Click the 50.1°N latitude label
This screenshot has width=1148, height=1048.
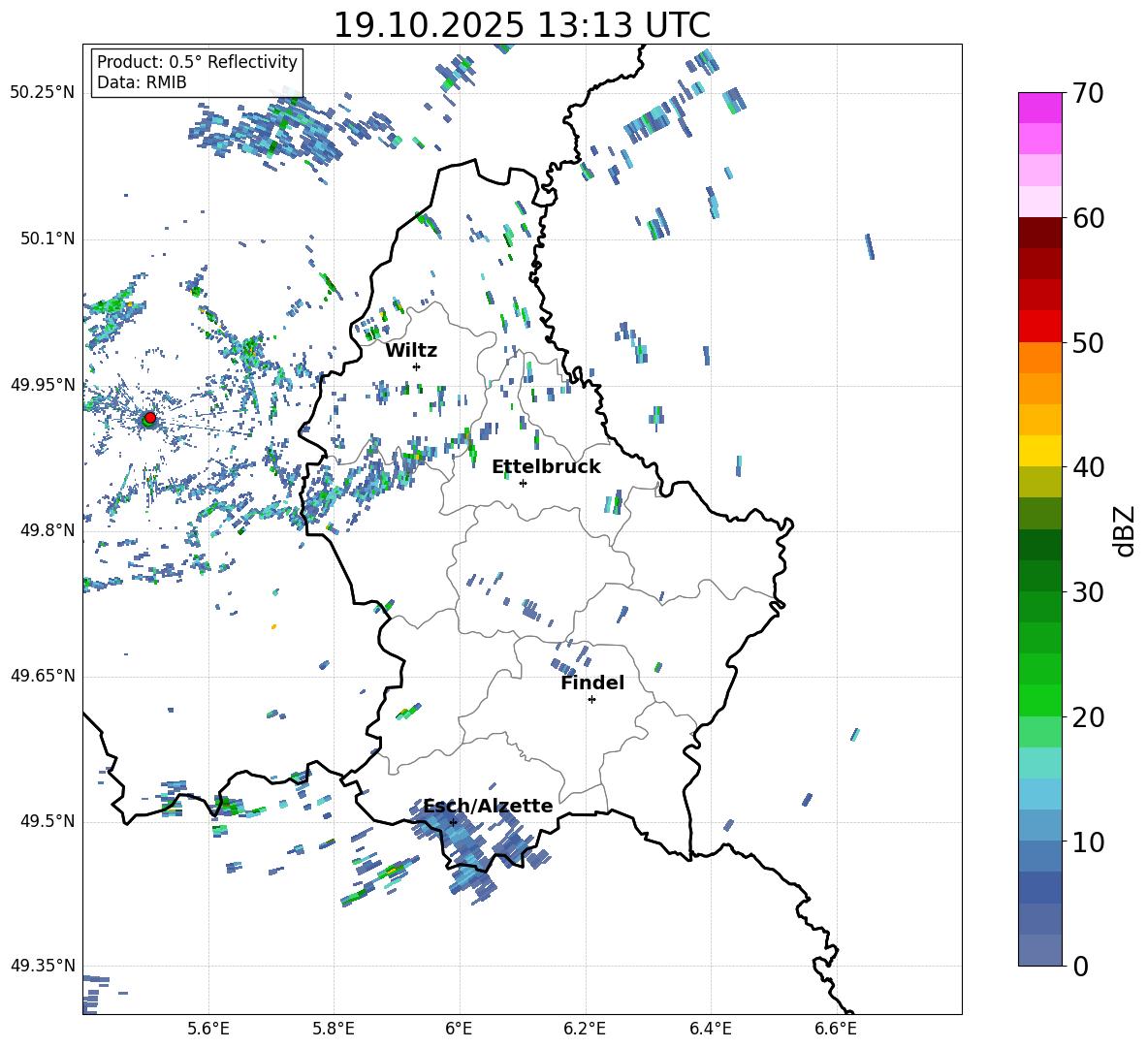click(x=47, y=239)
